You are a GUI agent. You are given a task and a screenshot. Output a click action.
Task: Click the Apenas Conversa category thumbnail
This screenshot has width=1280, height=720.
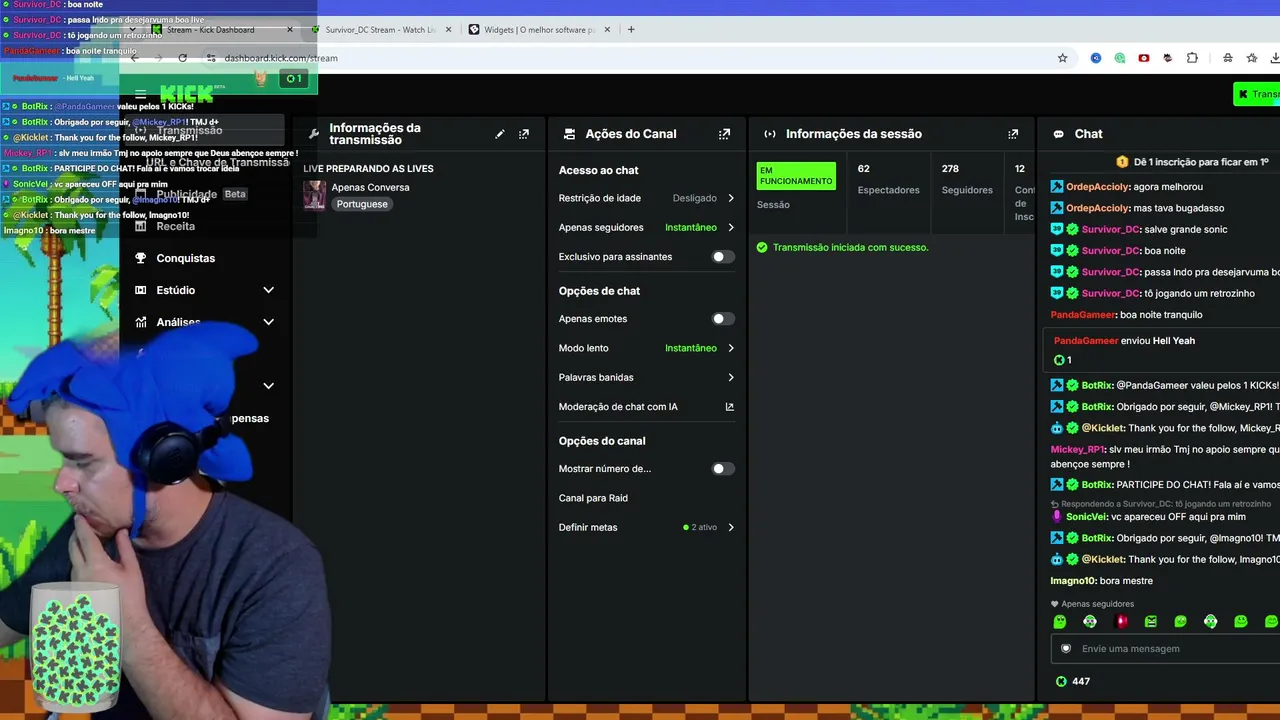[315, 195]
